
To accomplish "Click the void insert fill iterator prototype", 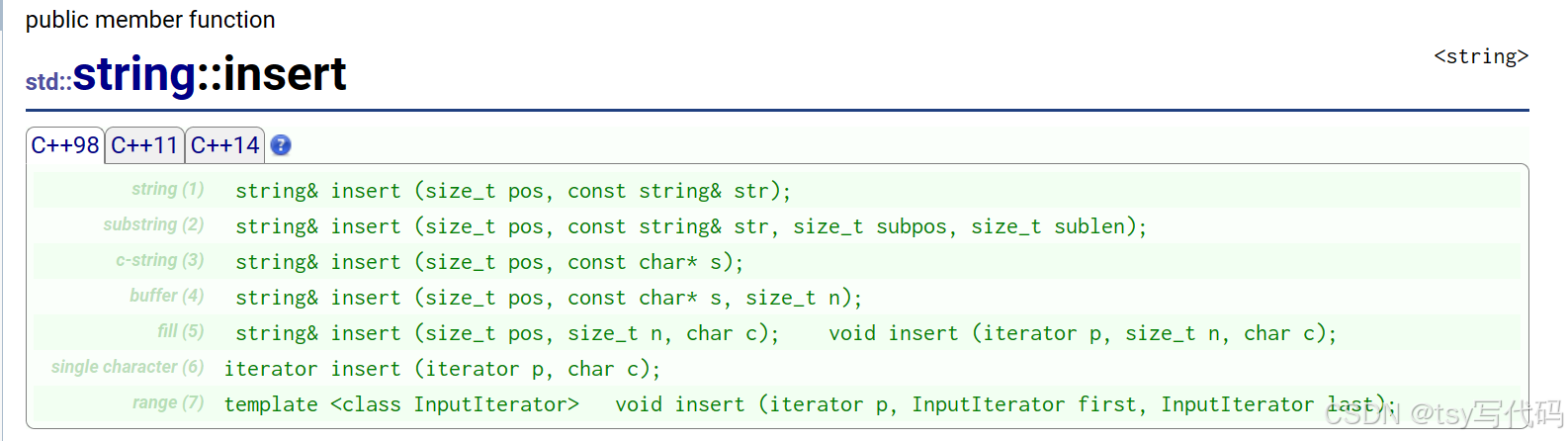I will point(1083,333).
